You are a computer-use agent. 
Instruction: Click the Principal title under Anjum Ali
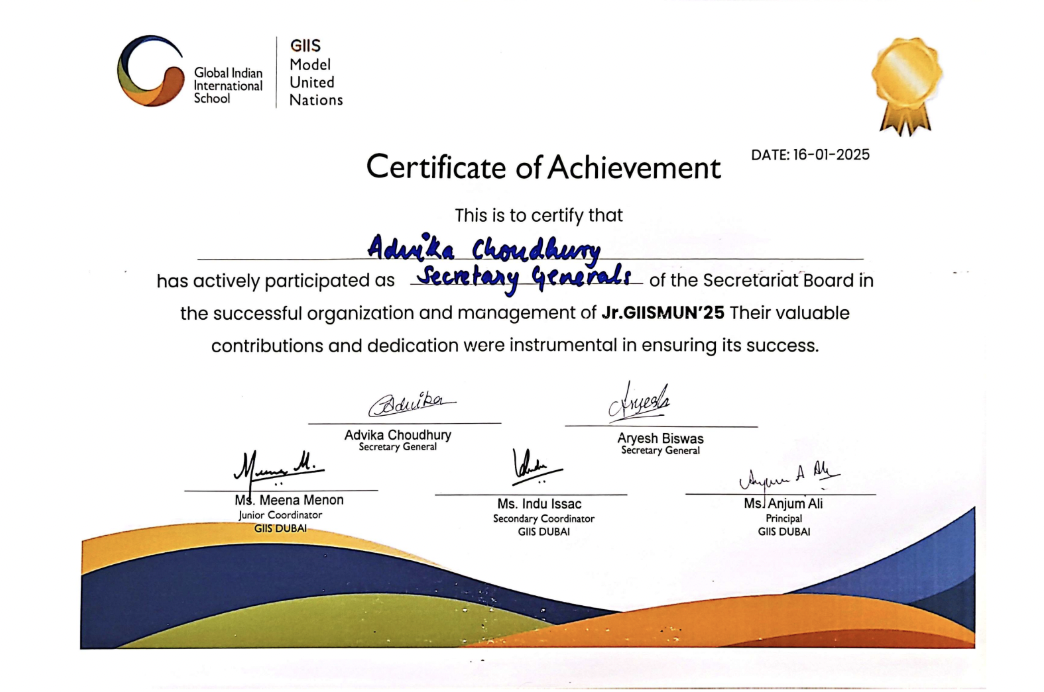(x=784, y=519)
